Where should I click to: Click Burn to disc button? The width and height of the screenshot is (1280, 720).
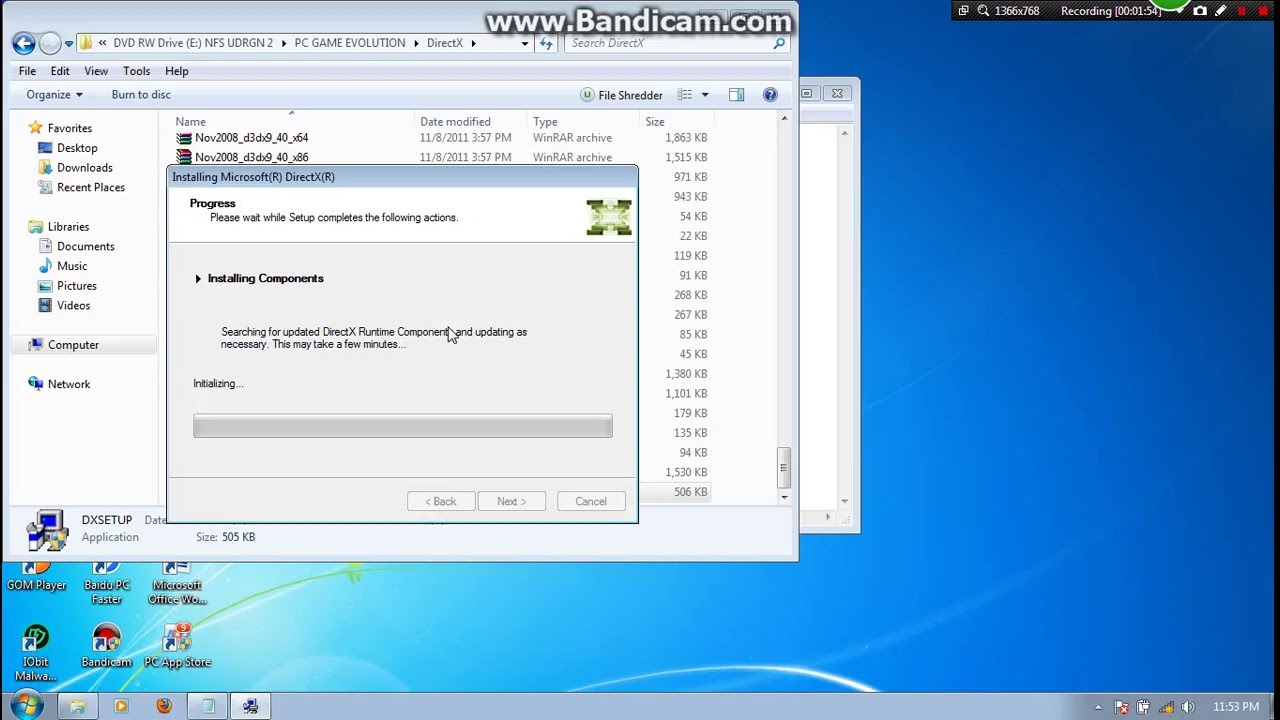(141, 95)
